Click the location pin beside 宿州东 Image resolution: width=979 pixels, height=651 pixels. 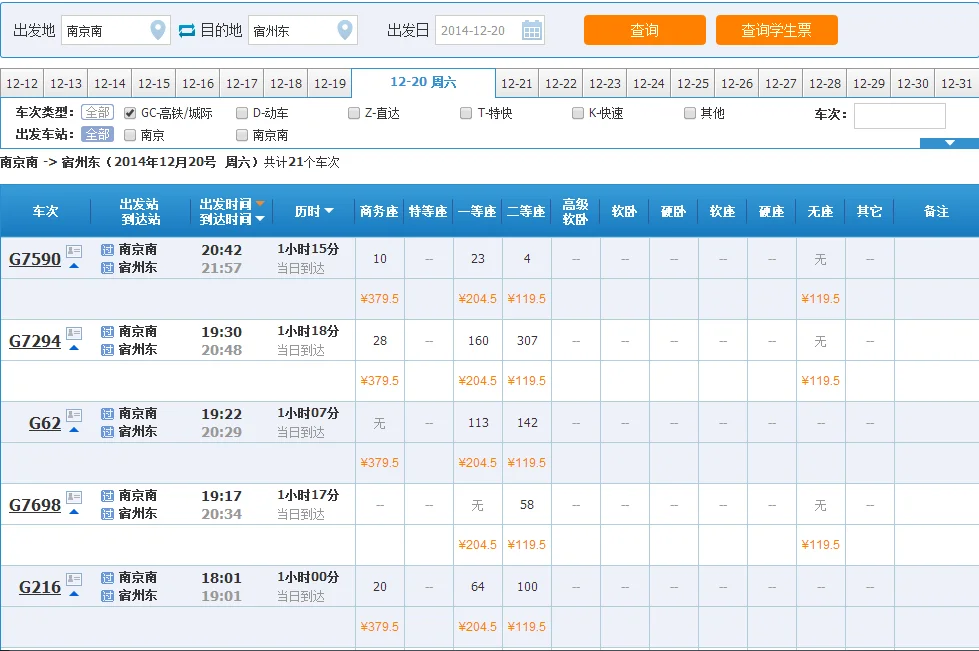[343, 29]
